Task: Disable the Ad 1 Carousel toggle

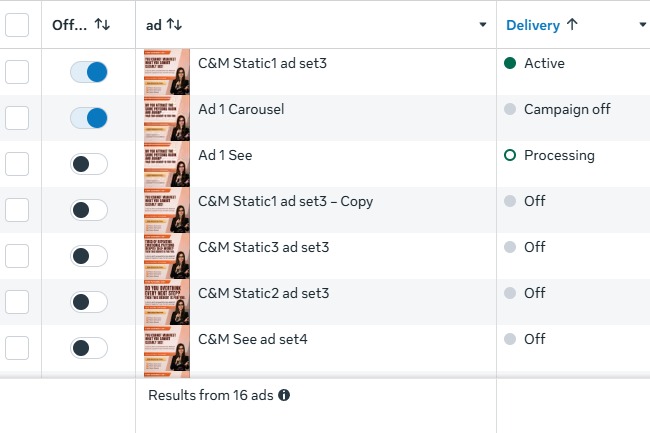Action: (x=89, y=118)
